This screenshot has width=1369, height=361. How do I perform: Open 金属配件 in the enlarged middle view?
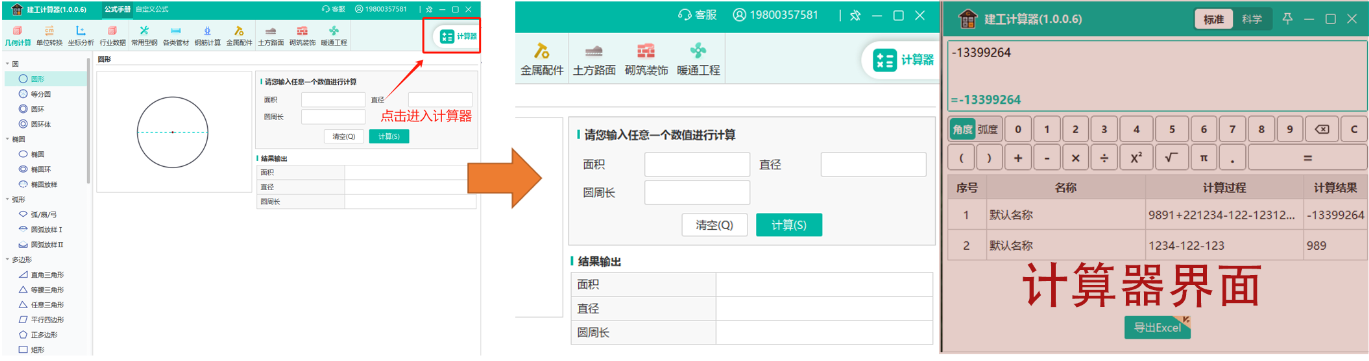(542, 60)
